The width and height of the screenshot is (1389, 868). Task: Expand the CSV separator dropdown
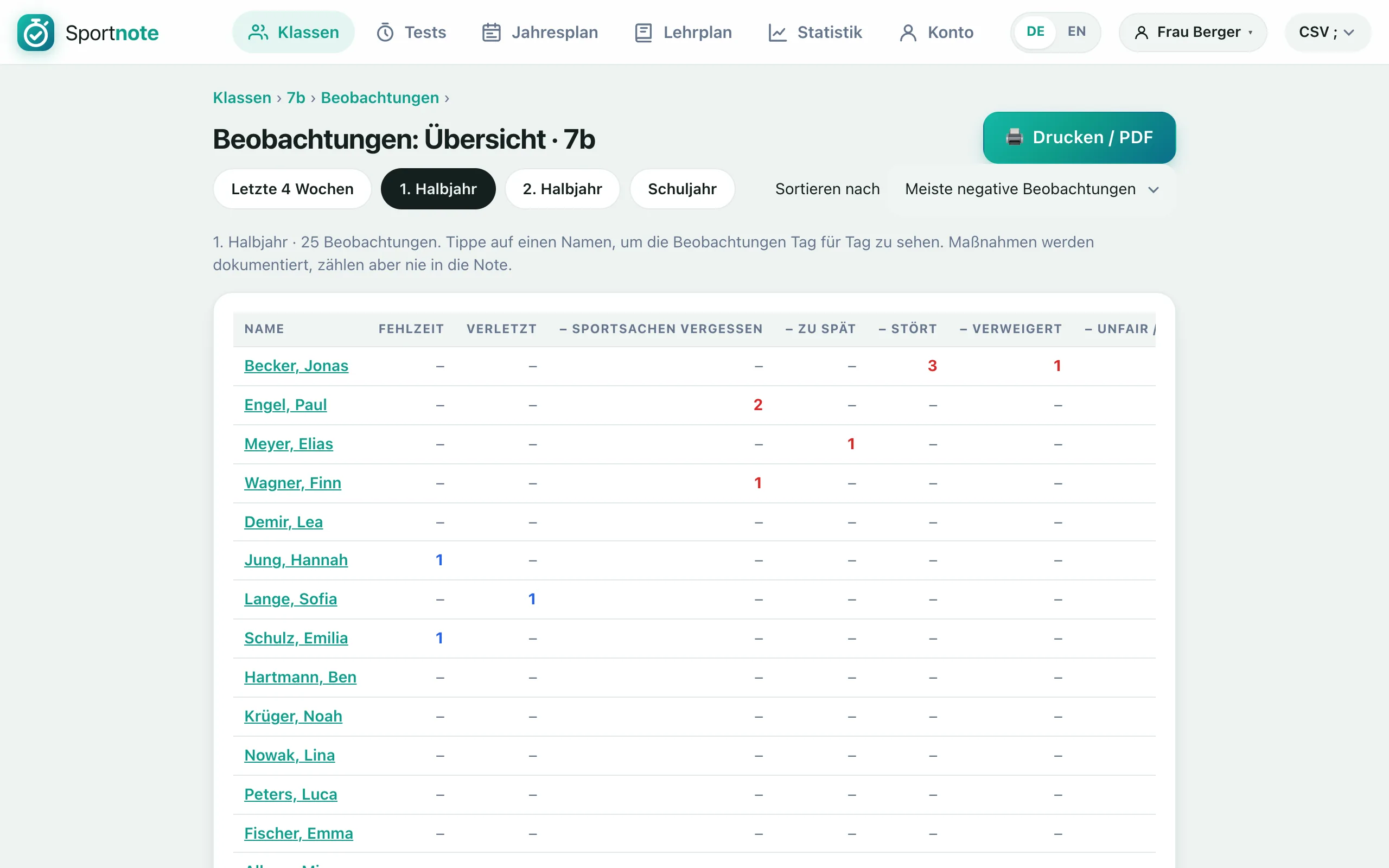[1328, 32]
